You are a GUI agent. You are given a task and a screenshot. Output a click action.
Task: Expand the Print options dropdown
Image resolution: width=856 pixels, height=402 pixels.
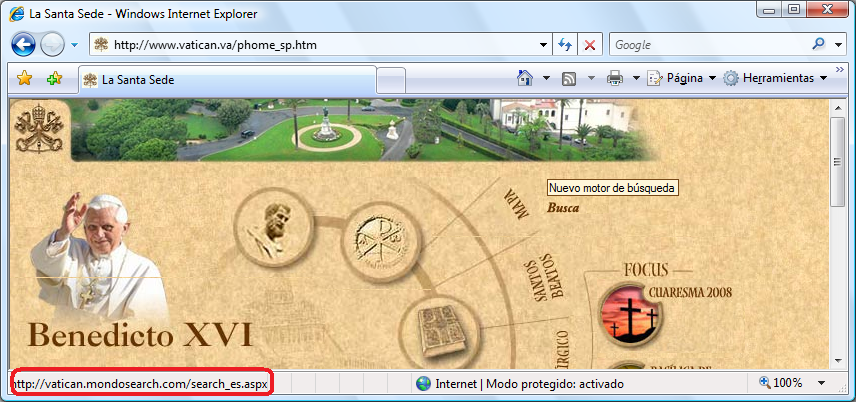(636, 79)
